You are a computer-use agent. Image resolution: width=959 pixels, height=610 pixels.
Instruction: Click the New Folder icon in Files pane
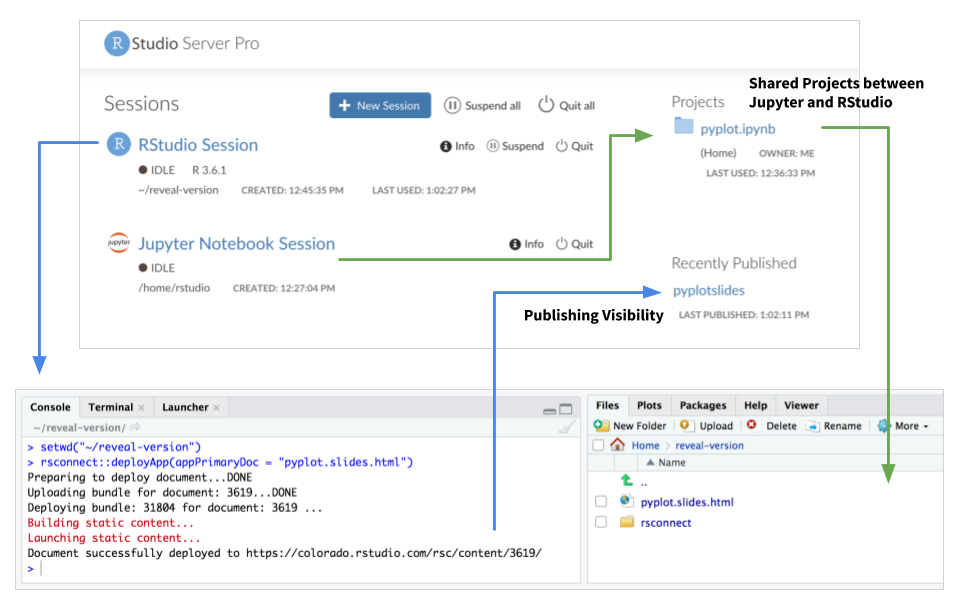tap(601, 424)
